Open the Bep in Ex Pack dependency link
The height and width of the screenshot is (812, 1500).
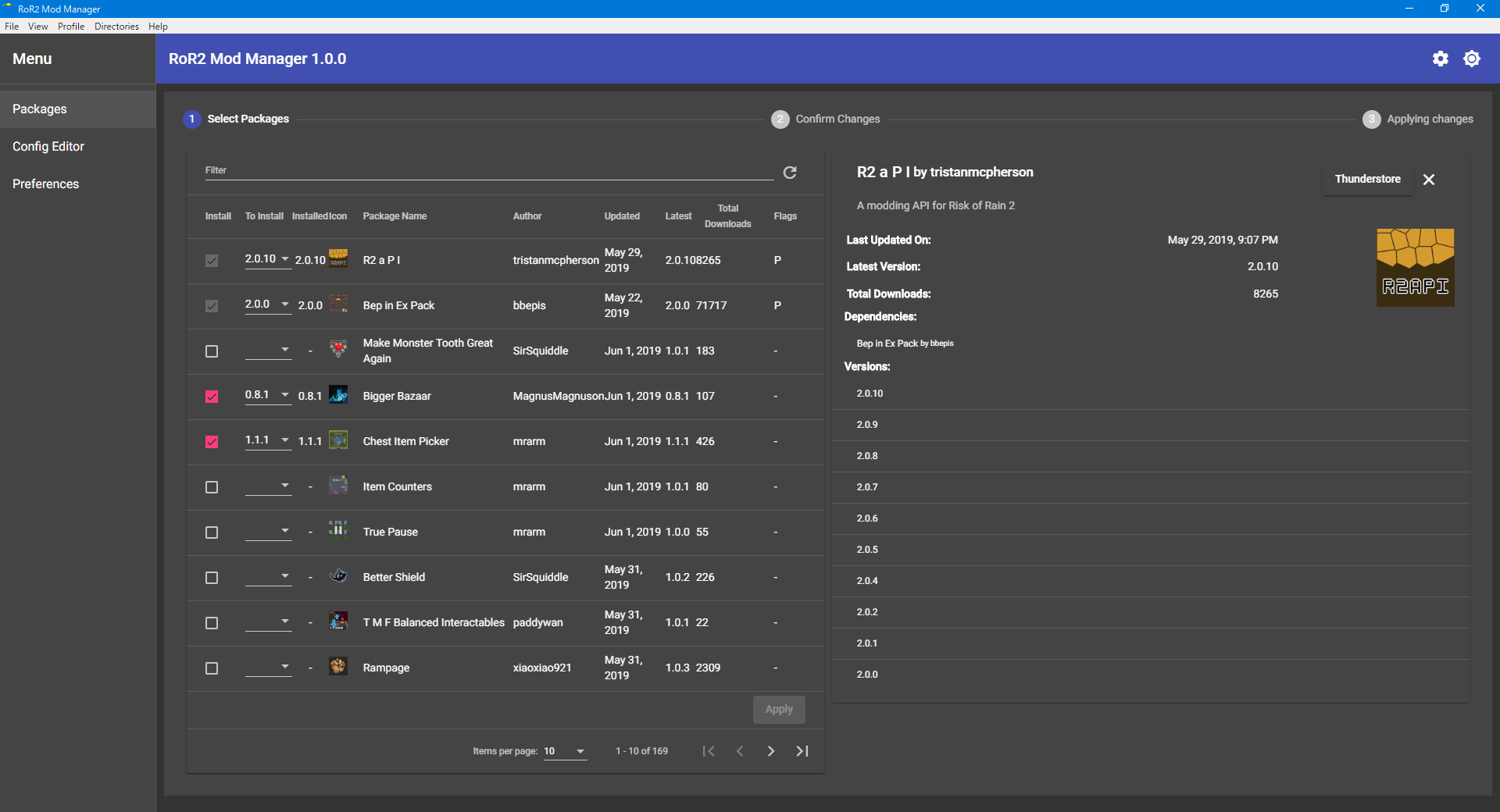(x=905, y=344)
